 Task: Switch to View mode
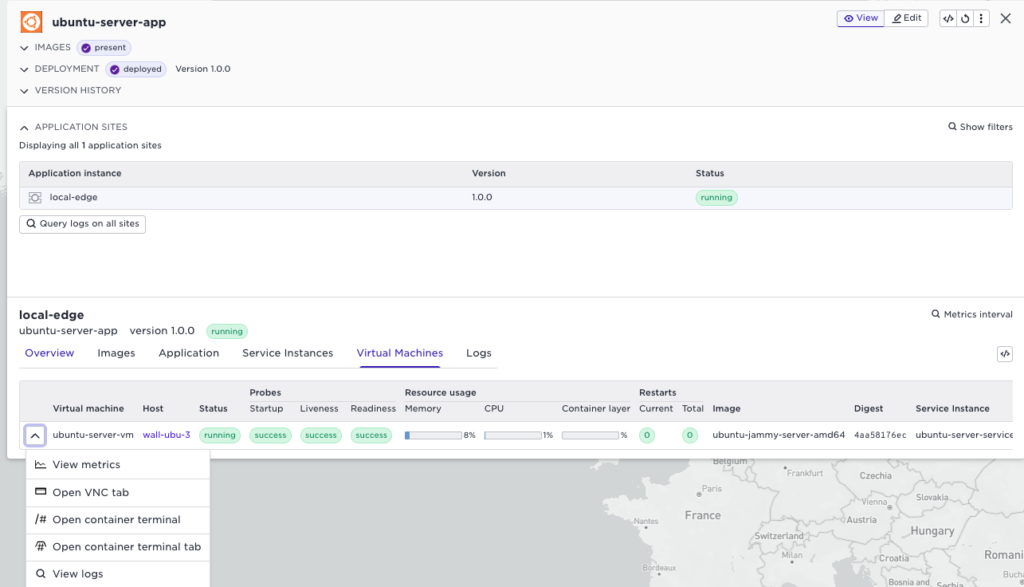click(x=860, y=18)
